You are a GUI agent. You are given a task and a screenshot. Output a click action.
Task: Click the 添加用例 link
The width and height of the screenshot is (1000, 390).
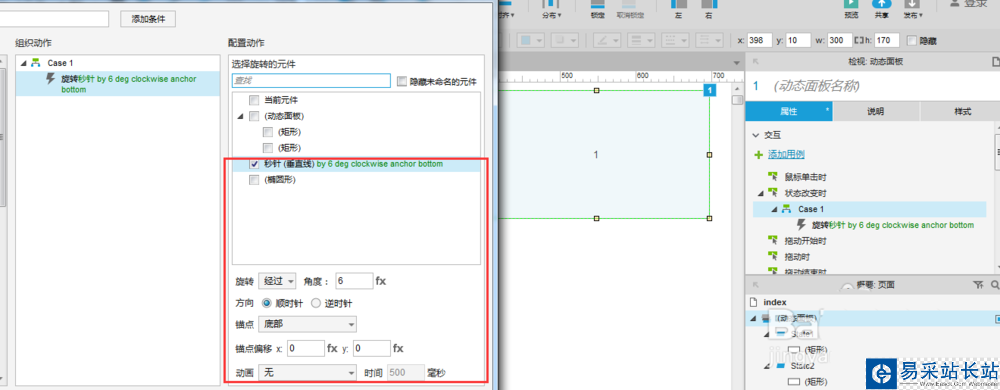[x=786, y=155]
